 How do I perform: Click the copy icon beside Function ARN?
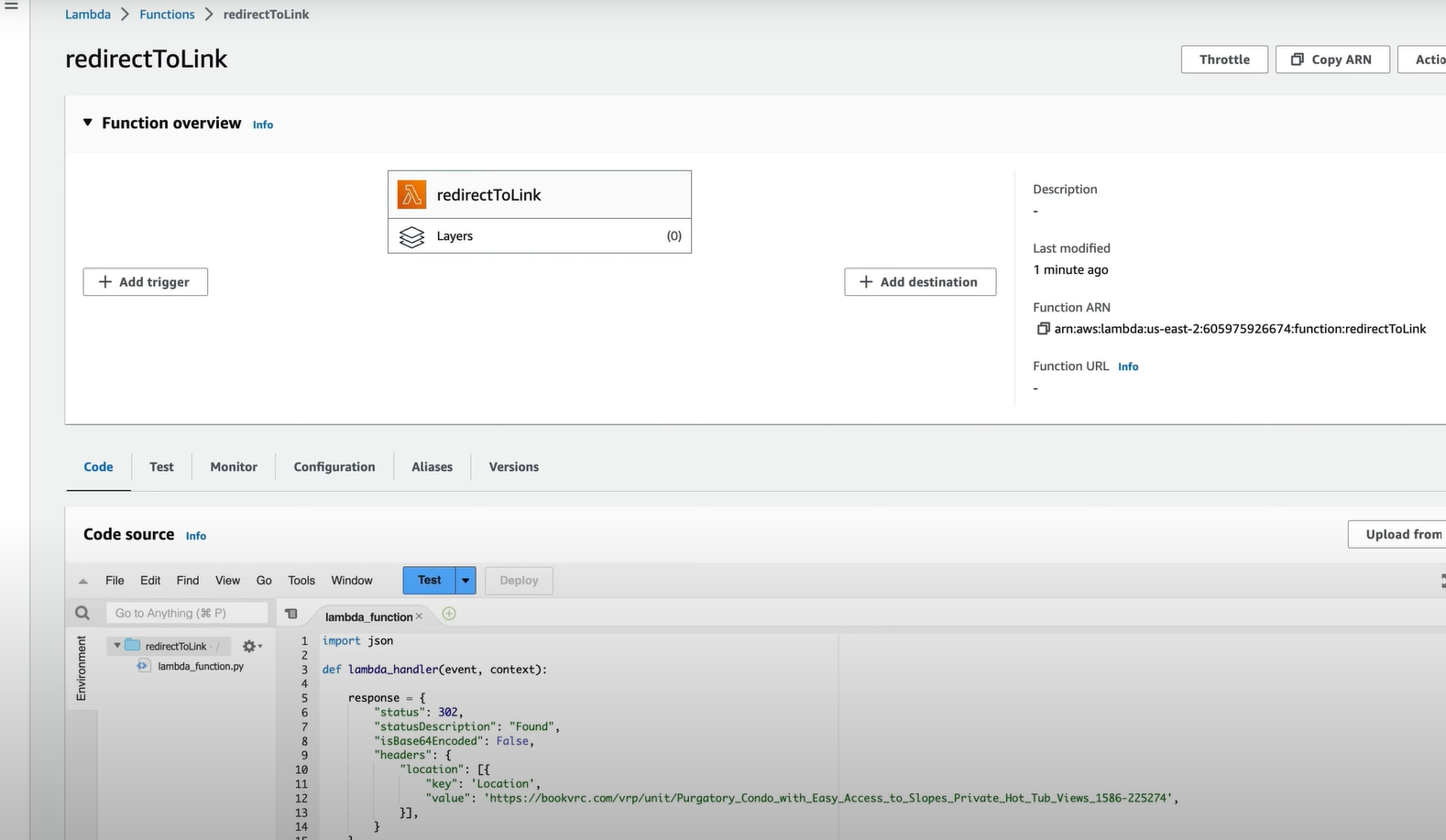pyautogui.click(x=1042, y=329)
